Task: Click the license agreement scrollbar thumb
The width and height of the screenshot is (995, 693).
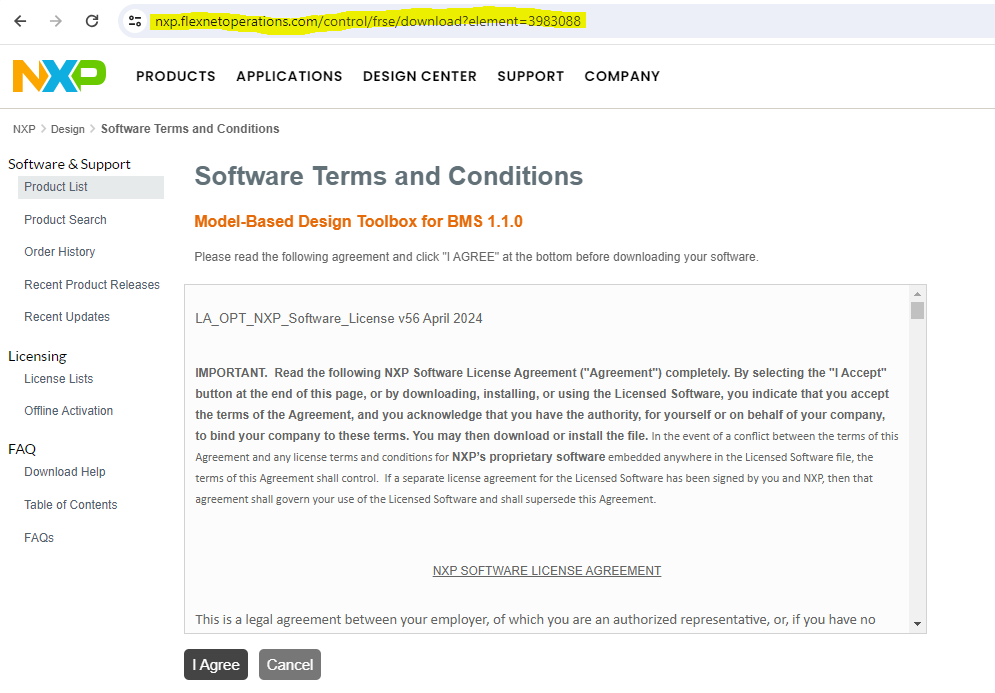Action: 917,310
